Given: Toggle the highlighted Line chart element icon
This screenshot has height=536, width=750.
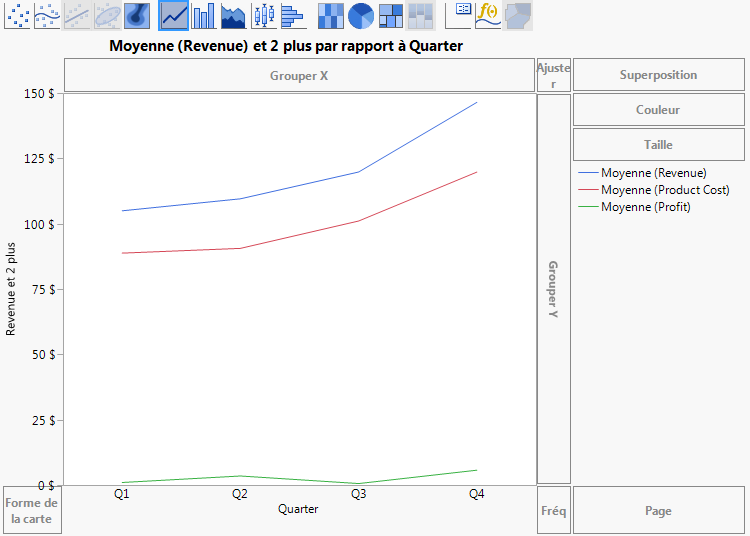Looking at the screenshot, I should (x=173, y=15).
